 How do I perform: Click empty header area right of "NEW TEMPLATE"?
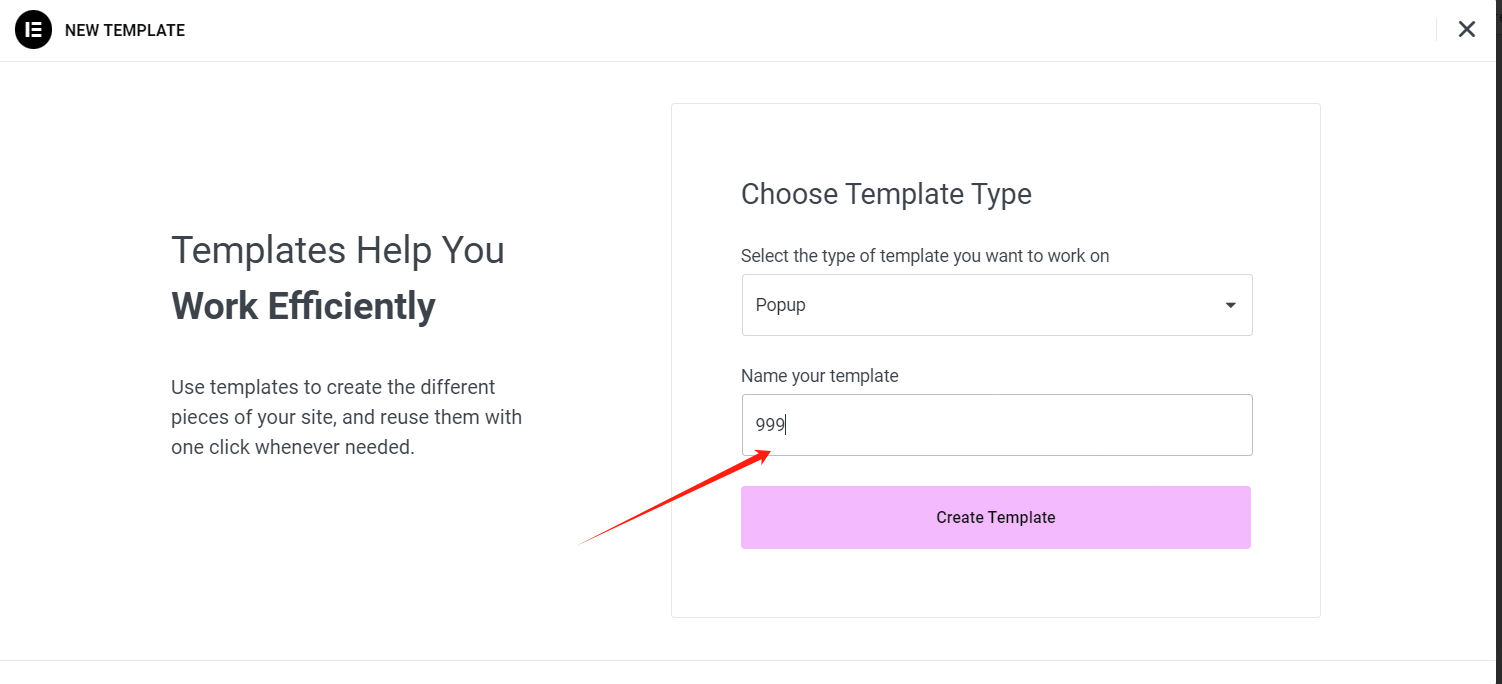[x=800, y=30]
